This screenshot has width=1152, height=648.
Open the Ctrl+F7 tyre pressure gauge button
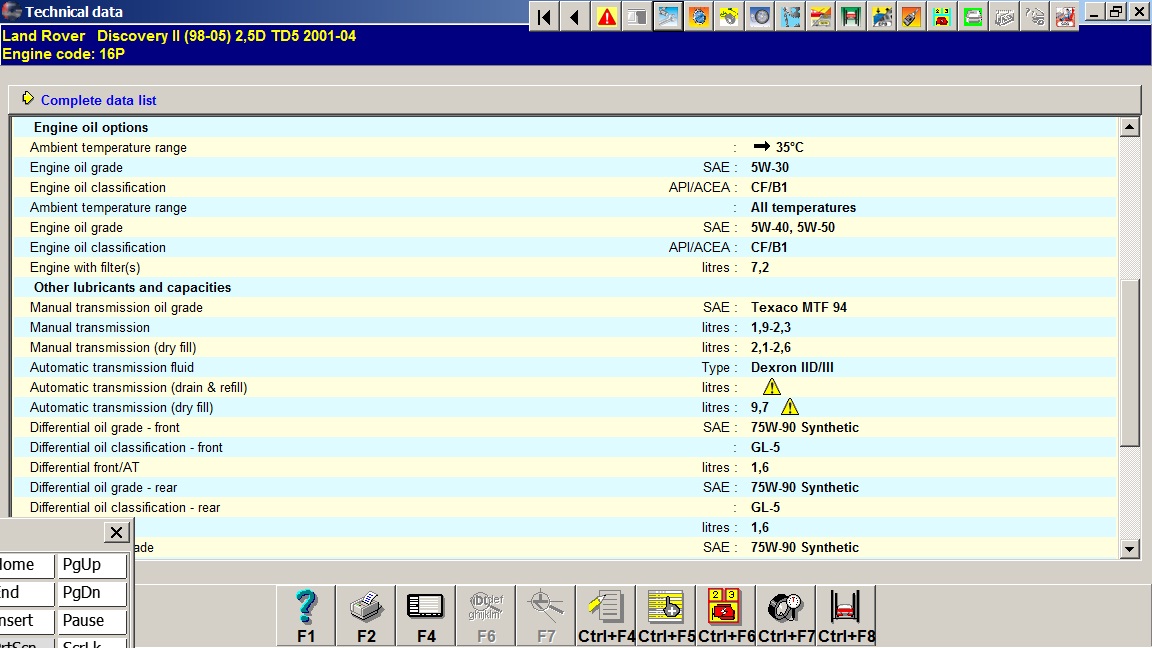pos(786,615)
